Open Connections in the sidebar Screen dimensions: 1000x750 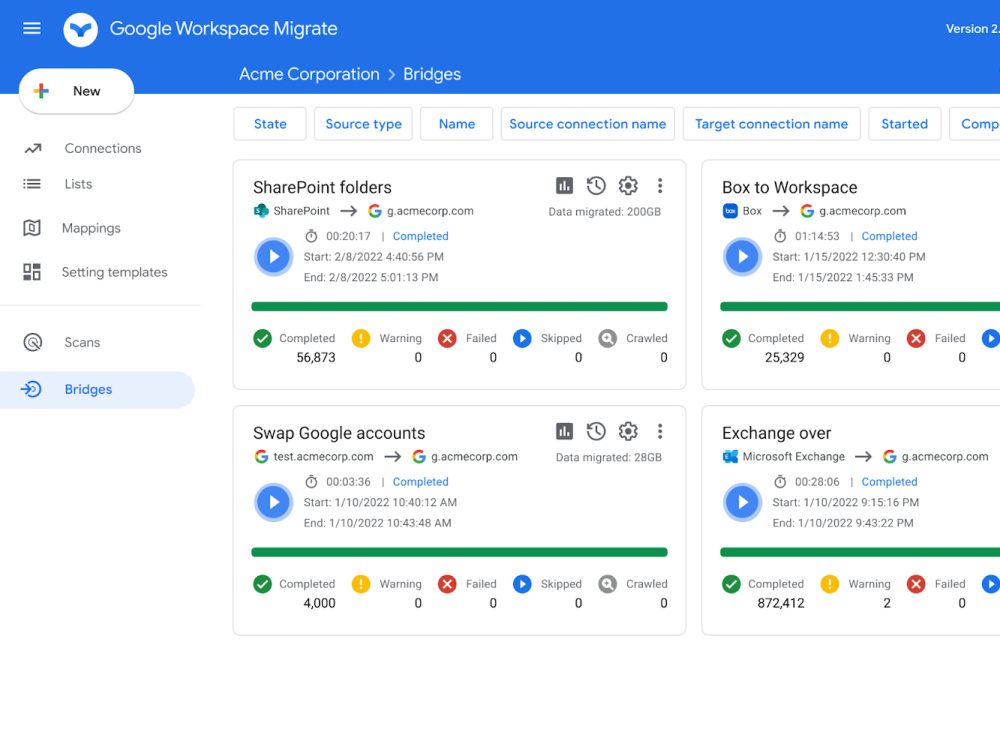click(x=103, y=148)
